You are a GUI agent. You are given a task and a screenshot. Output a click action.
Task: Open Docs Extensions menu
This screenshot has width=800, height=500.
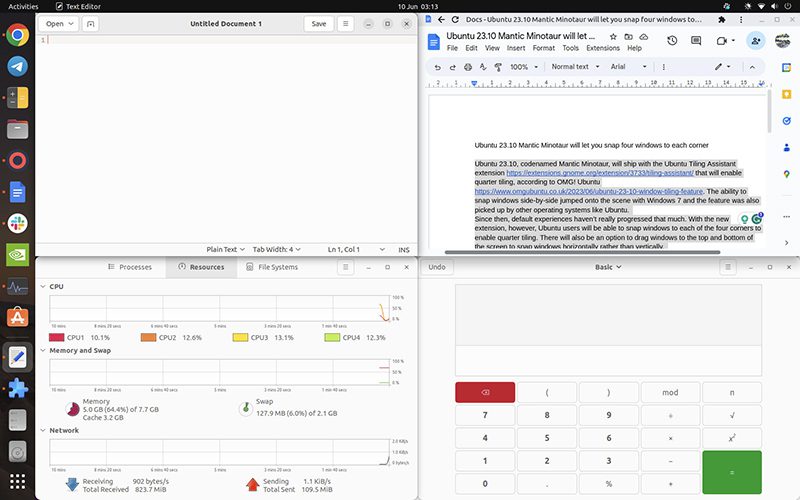pyautogui.click(x=603, y=48)
